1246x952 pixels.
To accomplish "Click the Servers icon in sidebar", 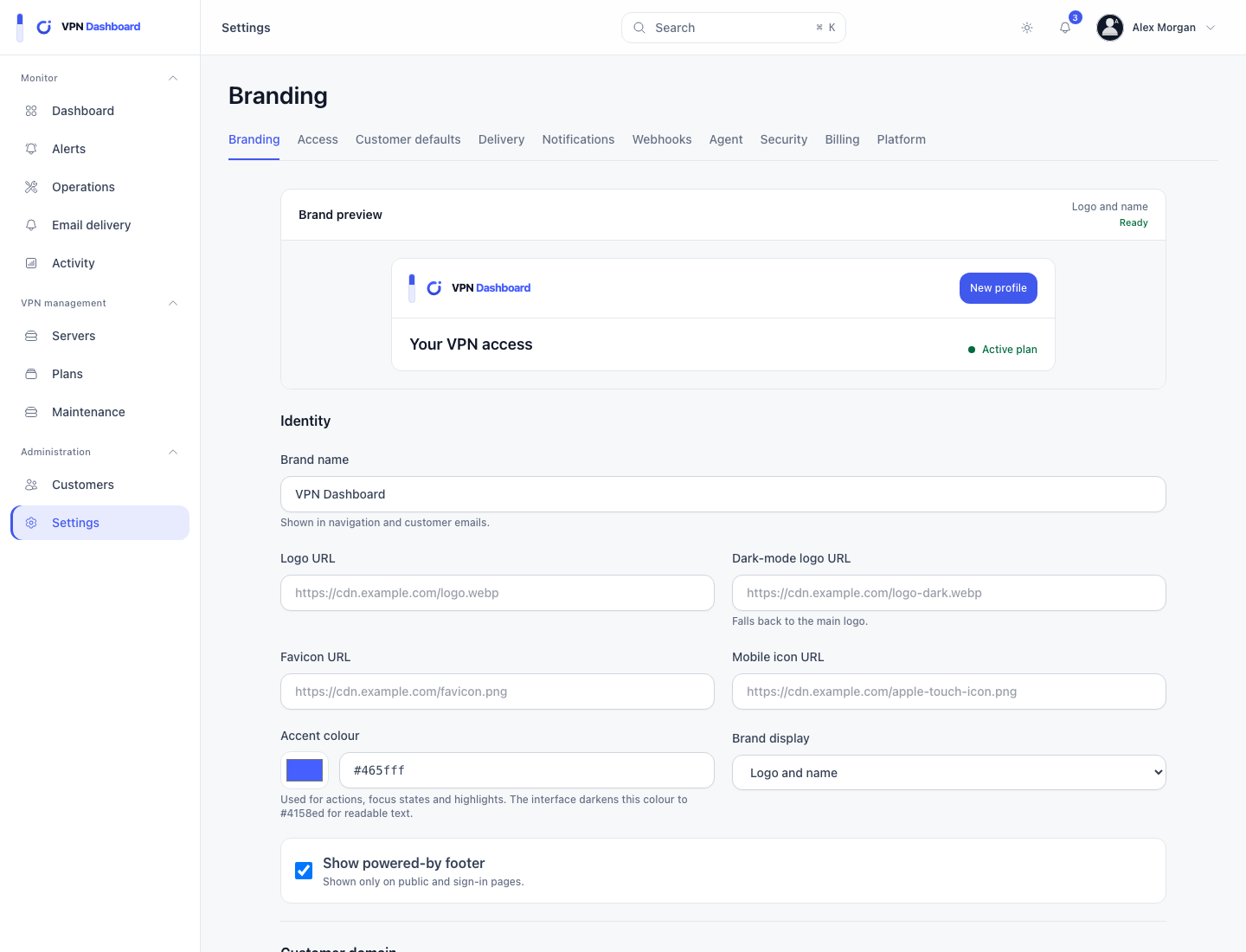I will click(31, 336).
